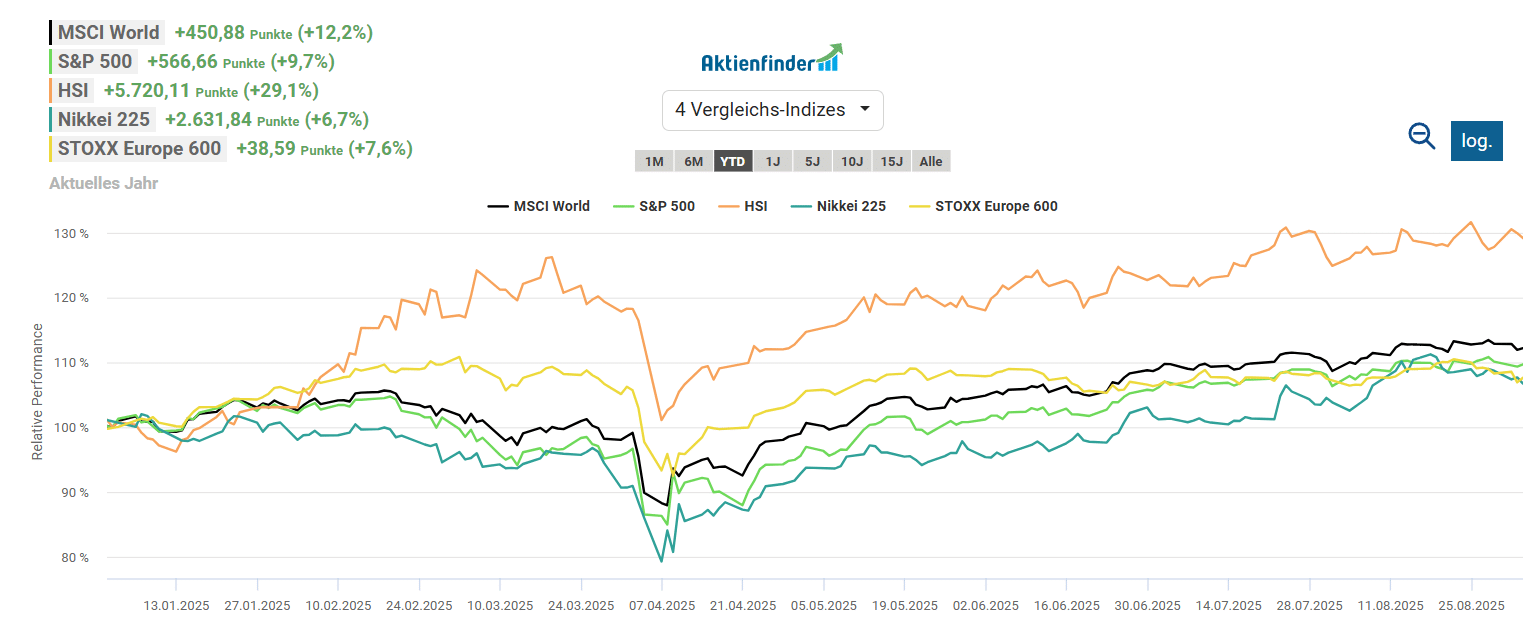Click the Aktienfinder logo

tap(772, 59)
